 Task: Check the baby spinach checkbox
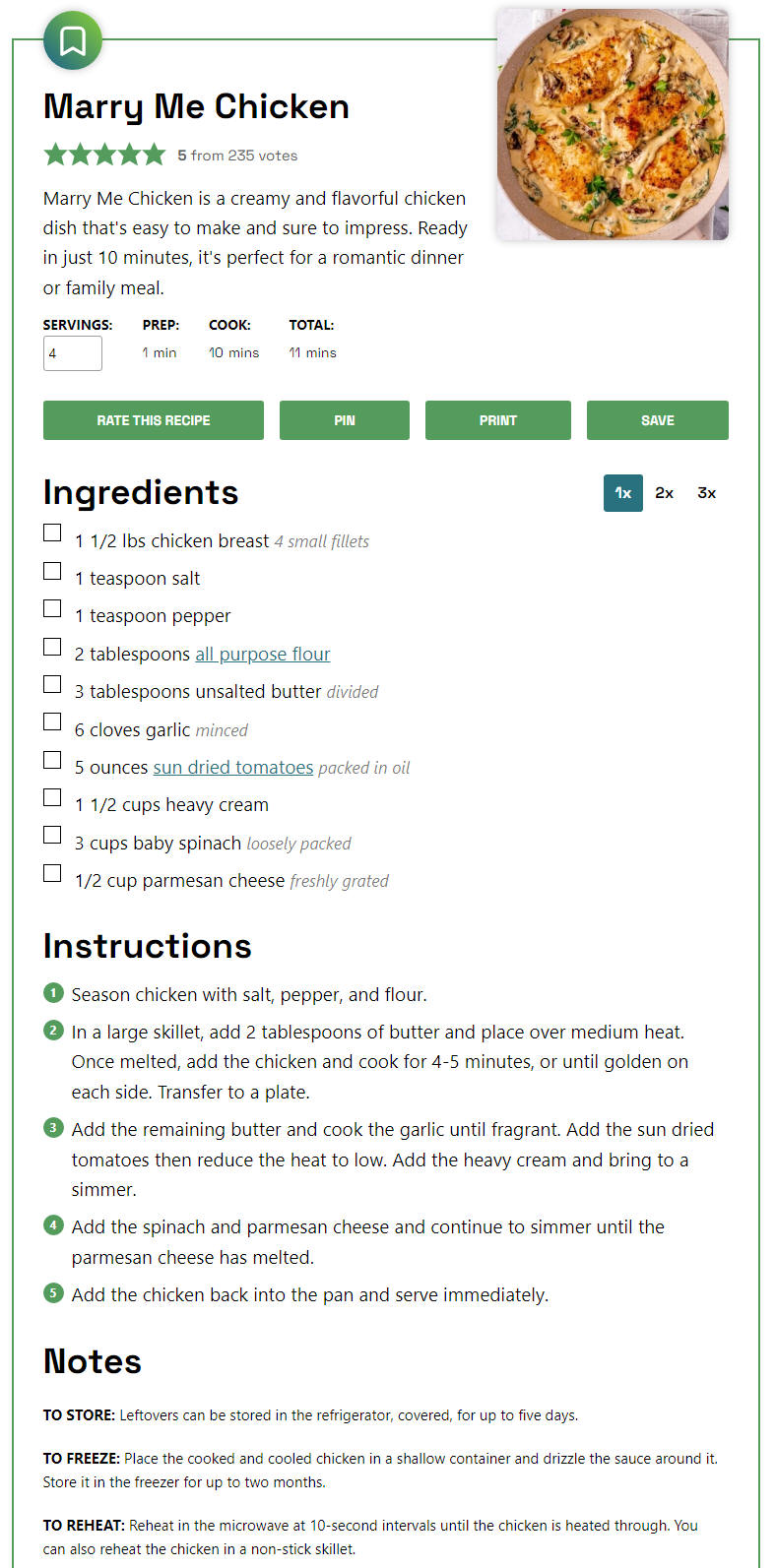pyautogui.click(x=52, y=835)
